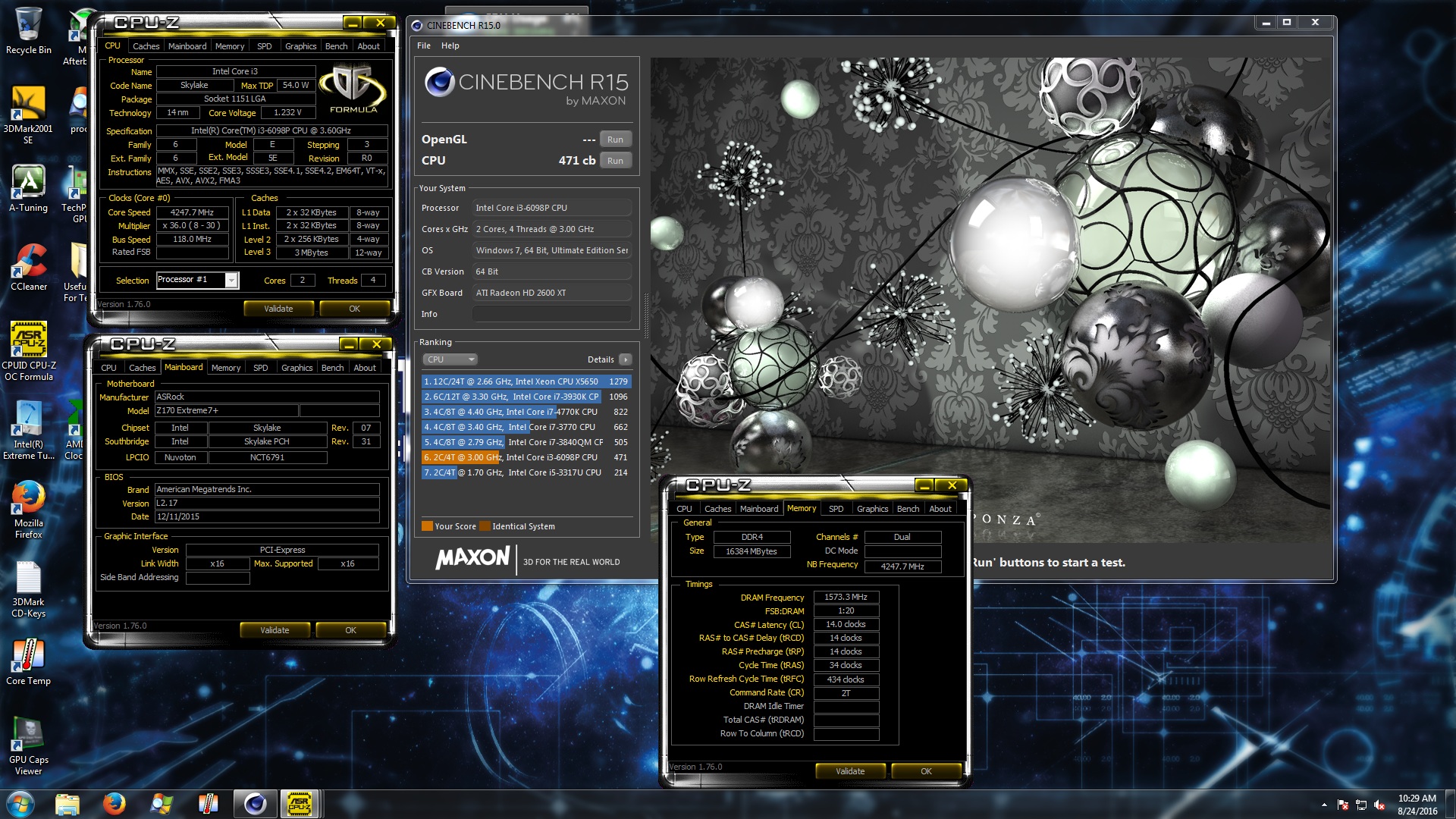The image size is (1456, 819).
Task: Launch Mozilla Firefox desktop icon
Action: 28,510
